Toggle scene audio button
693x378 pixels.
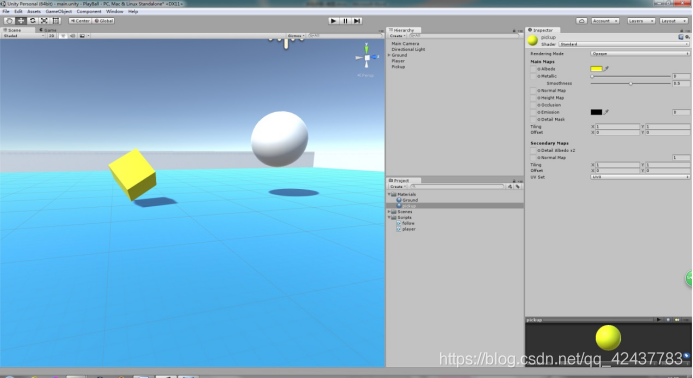[x=72, y=36]
